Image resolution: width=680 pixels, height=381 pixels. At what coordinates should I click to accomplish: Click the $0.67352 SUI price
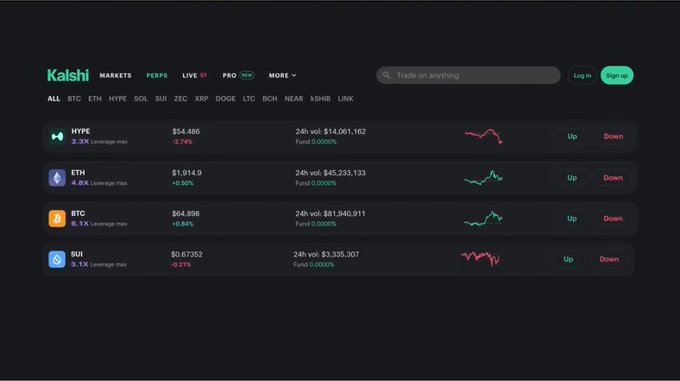(186, 254)
